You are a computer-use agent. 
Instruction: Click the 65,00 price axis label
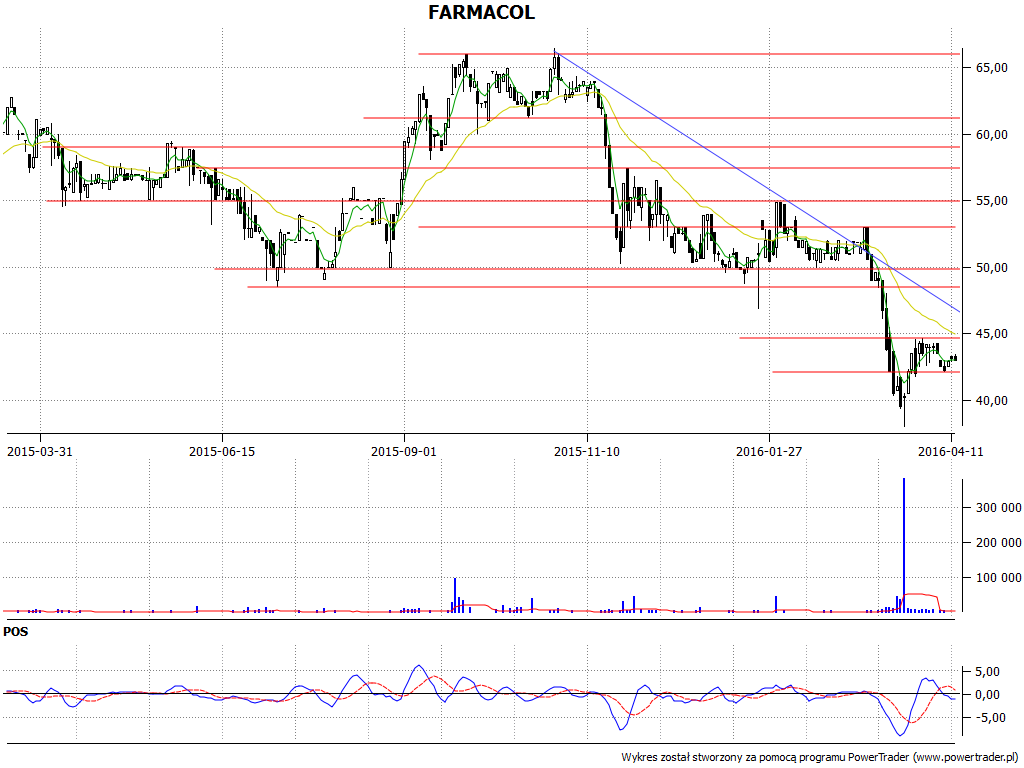point(992,68)
